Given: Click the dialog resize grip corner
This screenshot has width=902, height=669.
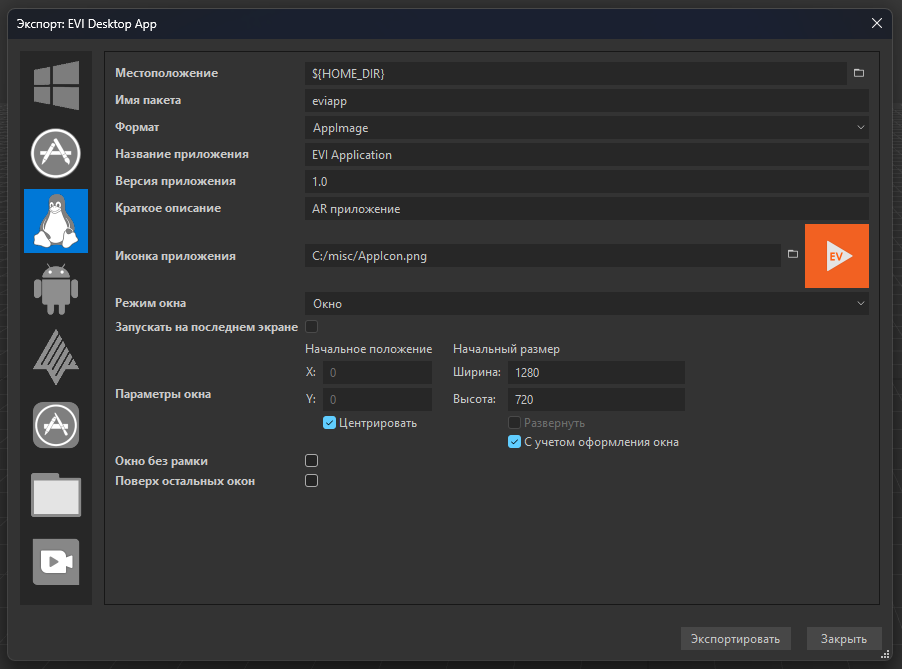Looking at the screenshot, I should coord(885,654).
